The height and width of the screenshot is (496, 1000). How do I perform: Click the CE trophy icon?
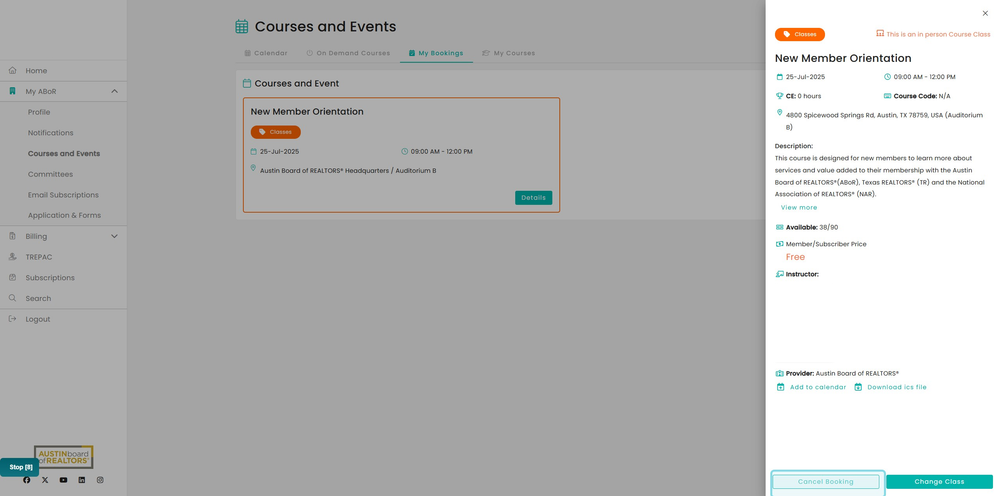click(x=779, y=96)
